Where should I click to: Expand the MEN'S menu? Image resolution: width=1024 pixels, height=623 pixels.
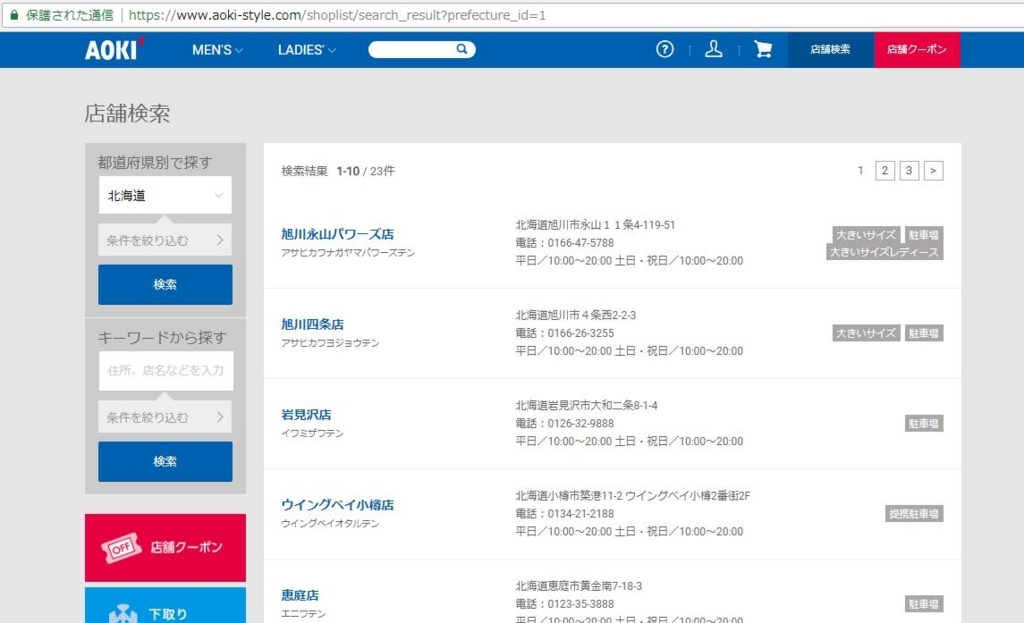[217, 50]
